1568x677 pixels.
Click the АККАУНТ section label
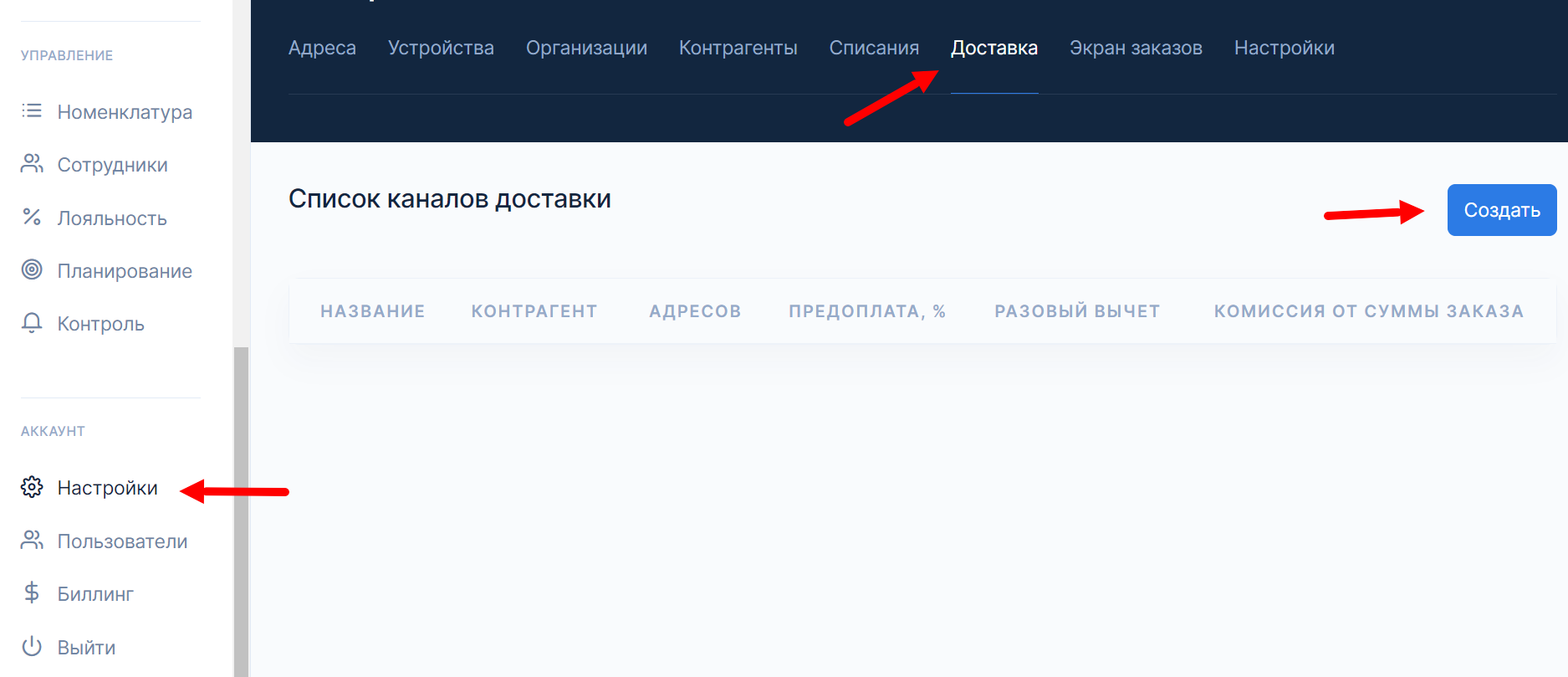click(53, 431)
